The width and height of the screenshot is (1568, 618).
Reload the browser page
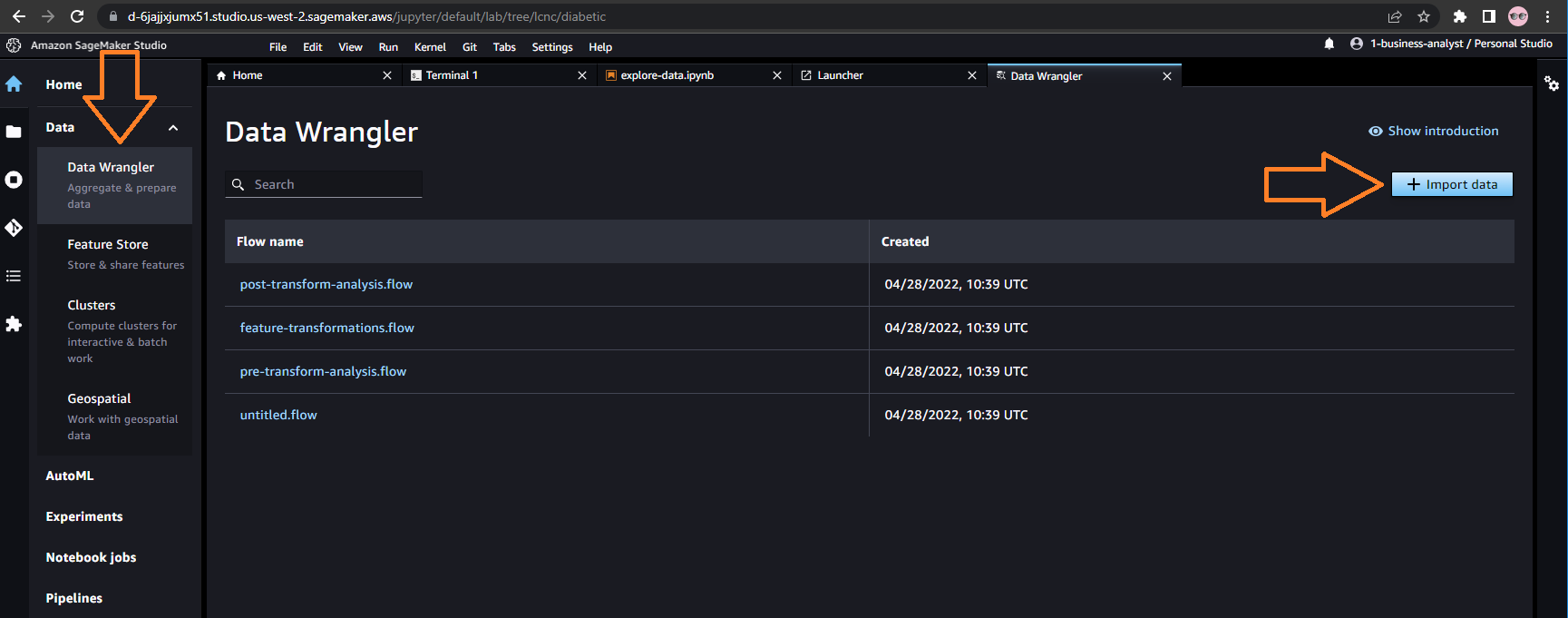[77, 16]
